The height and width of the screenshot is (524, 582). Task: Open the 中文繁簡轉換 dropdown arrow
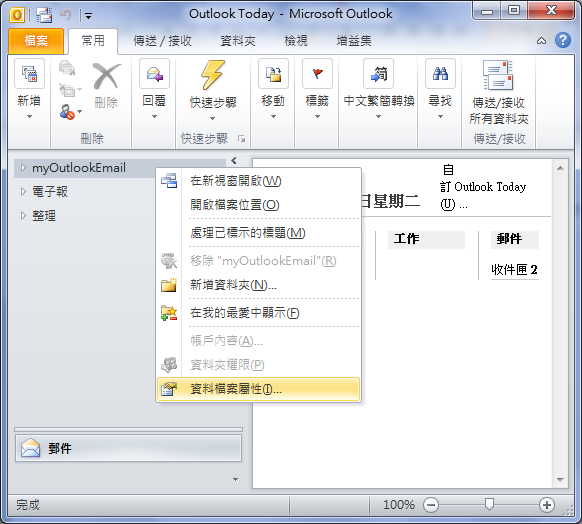tap(379, 117)
